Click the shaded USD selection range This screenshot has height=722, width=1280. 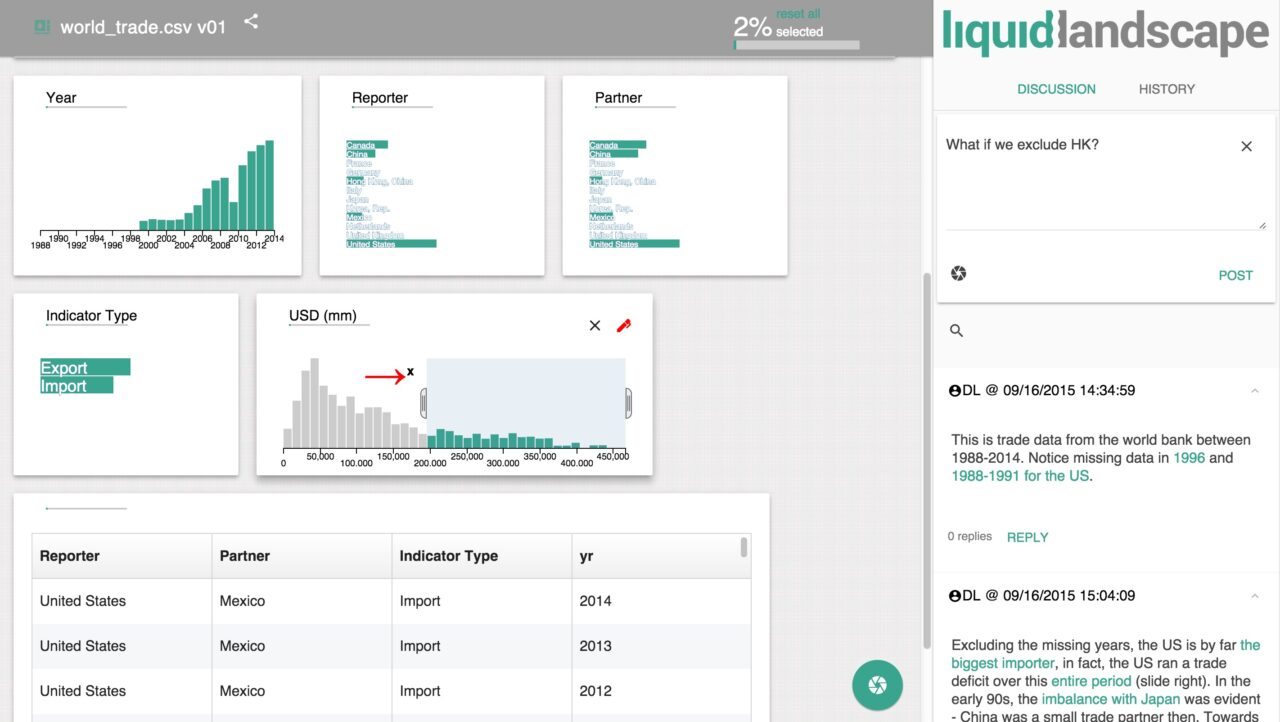[526, 403]
